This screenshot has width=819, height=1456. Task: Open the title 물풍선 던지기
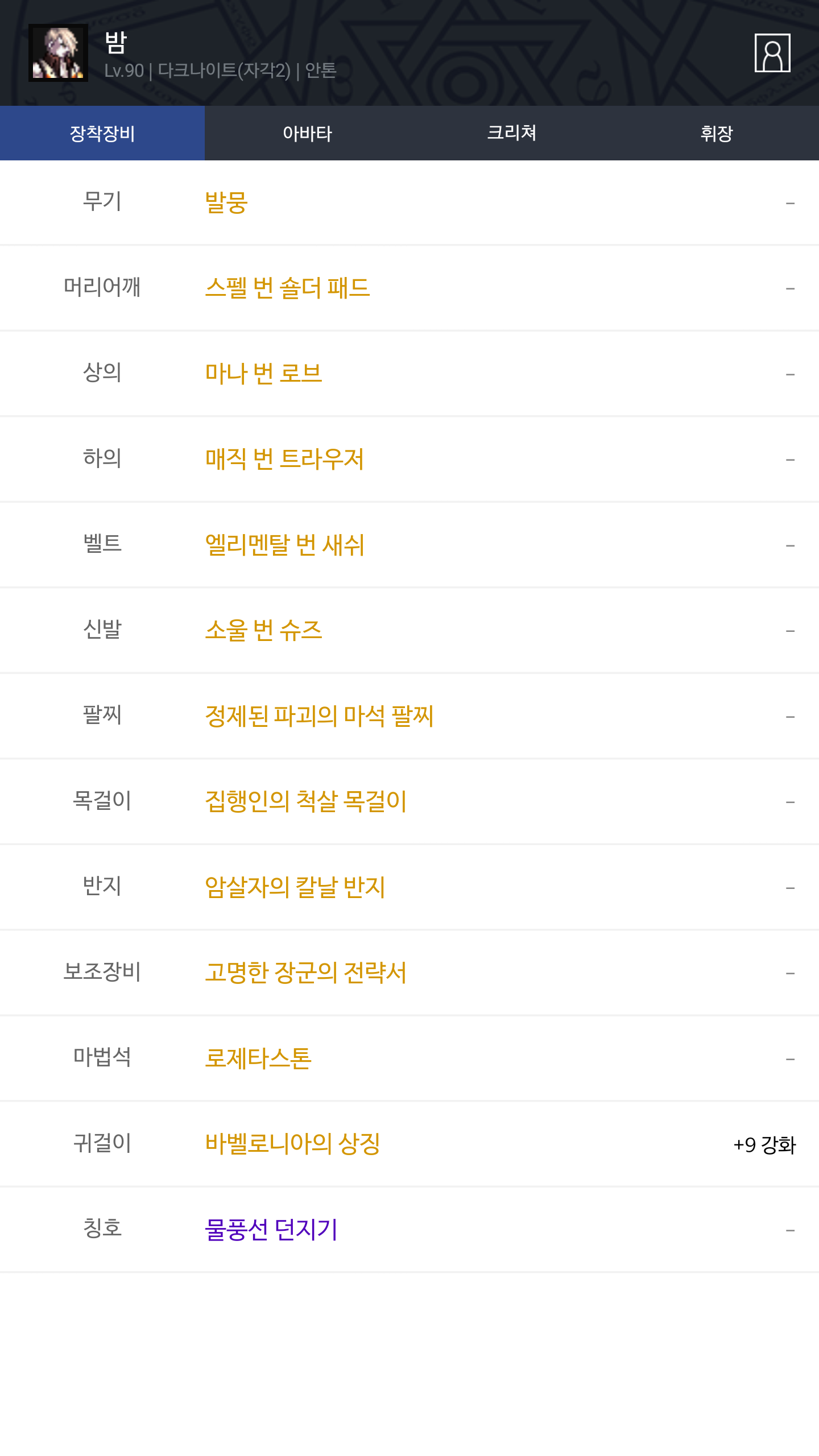click(x=271, y=1229)
